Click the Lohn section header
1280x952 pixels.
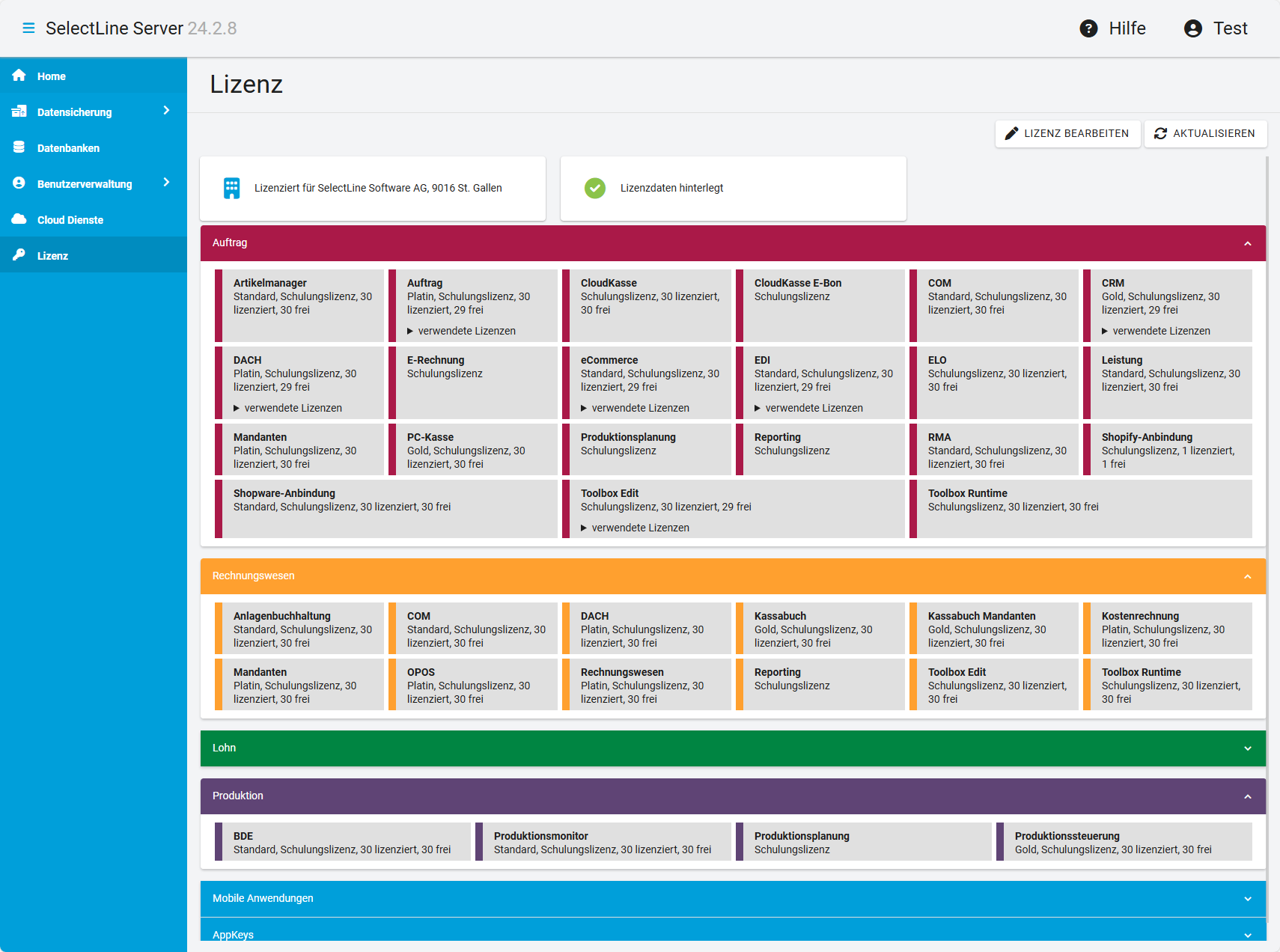(x=733, y=748)
